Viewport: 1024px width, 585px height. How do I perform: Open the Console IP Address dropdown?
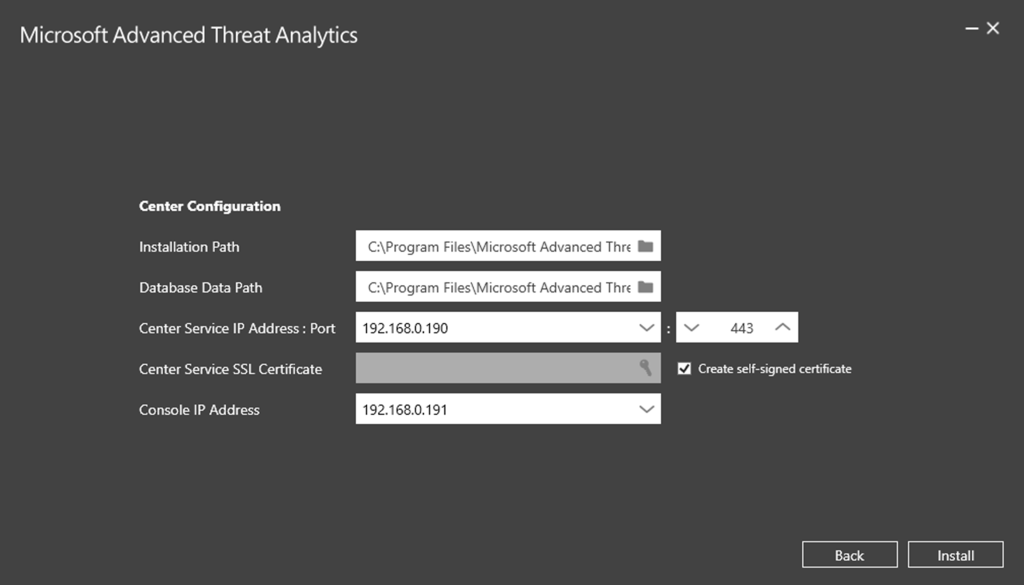(x=646, y=408)
